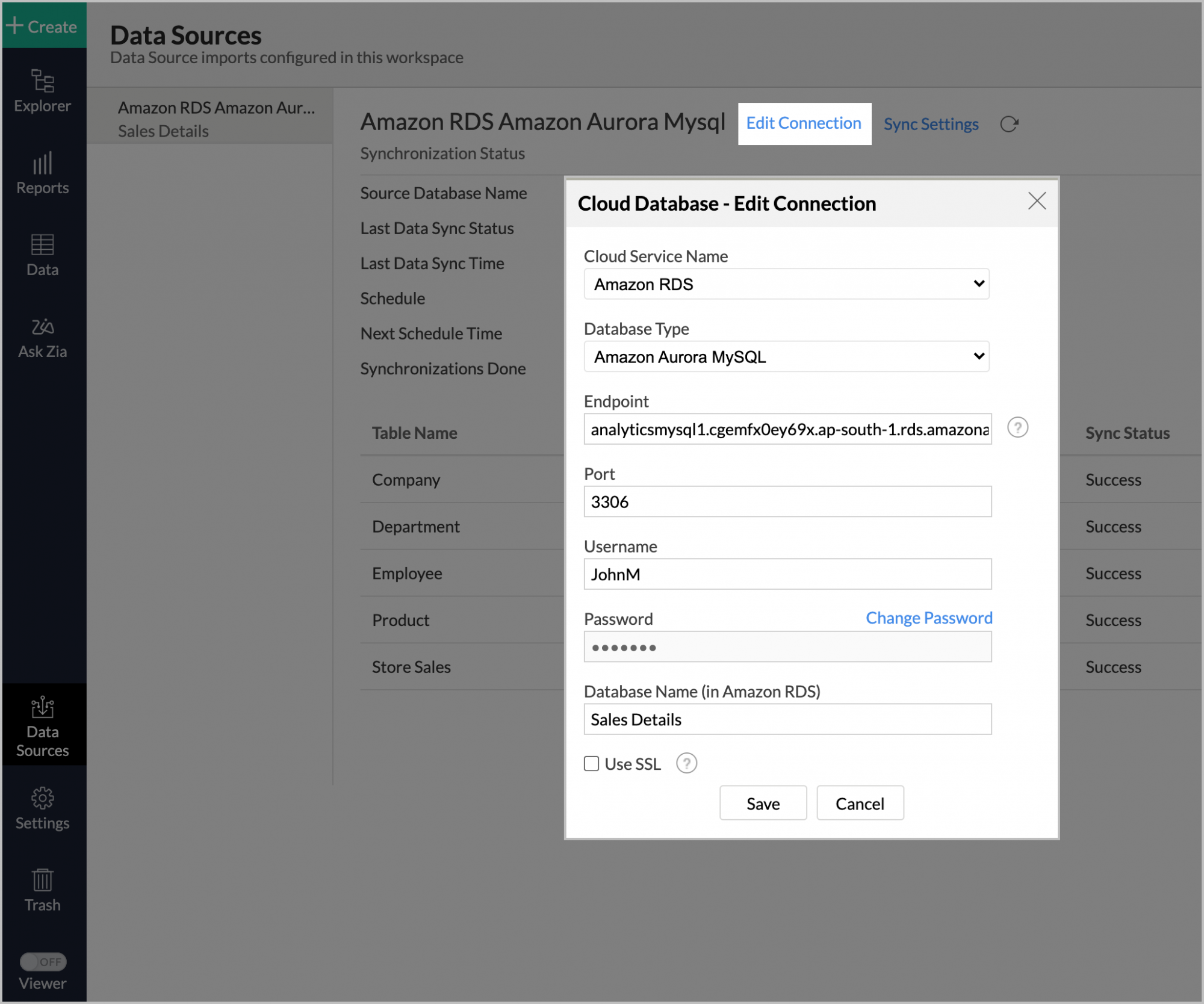Refresh the synchronization status
This screenshot has height=1004, width=1204.
pos(1009,123)
